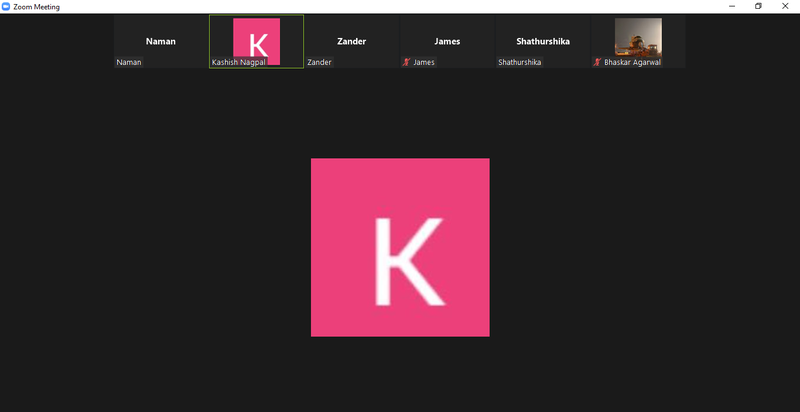Minimize the Zoom Meeting window
The image size is (800, 412).
click(x=730, y=6)
